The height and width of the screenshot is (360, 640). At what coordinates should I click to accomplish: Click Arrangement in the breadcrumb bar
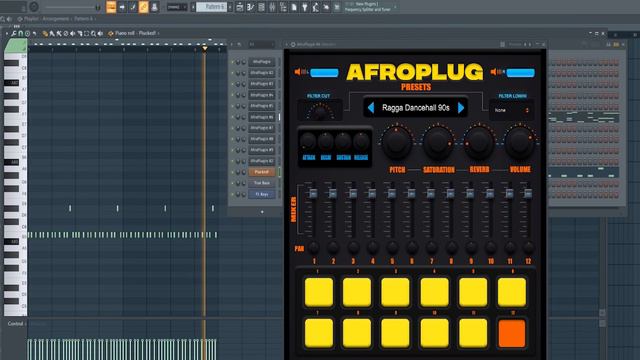tap(56, 19)
